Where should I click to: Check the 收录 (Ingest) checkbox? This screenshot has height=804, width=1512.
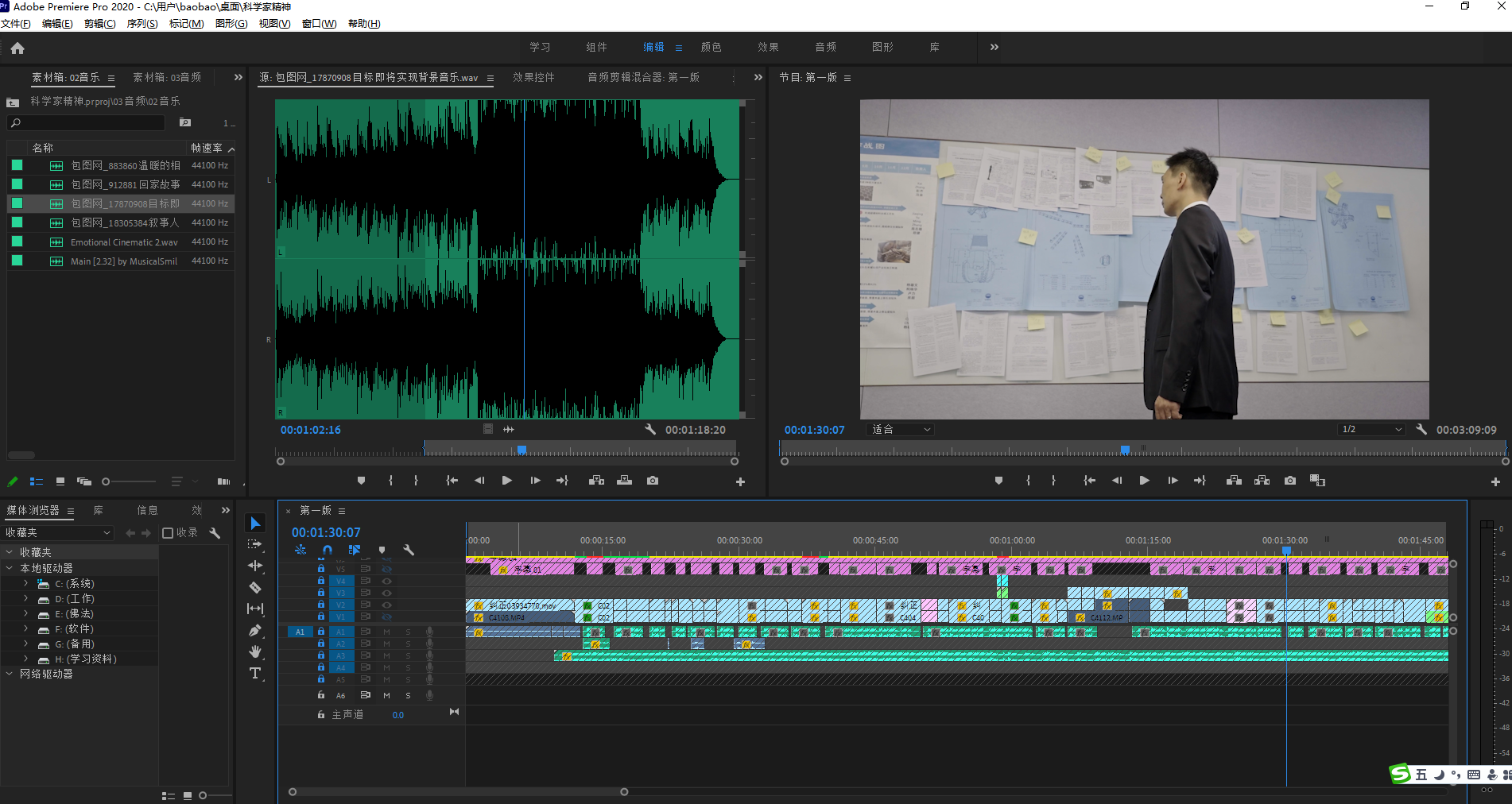[168, 533]
